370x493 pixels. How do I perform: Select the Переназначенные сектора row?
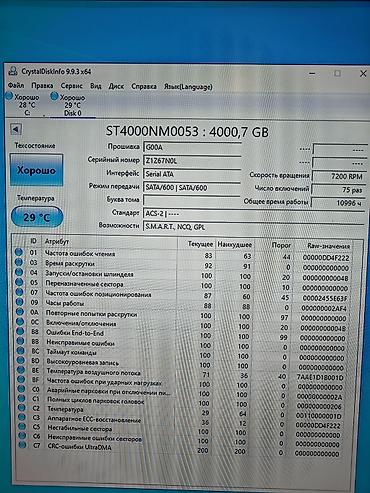tap(183, 285)
